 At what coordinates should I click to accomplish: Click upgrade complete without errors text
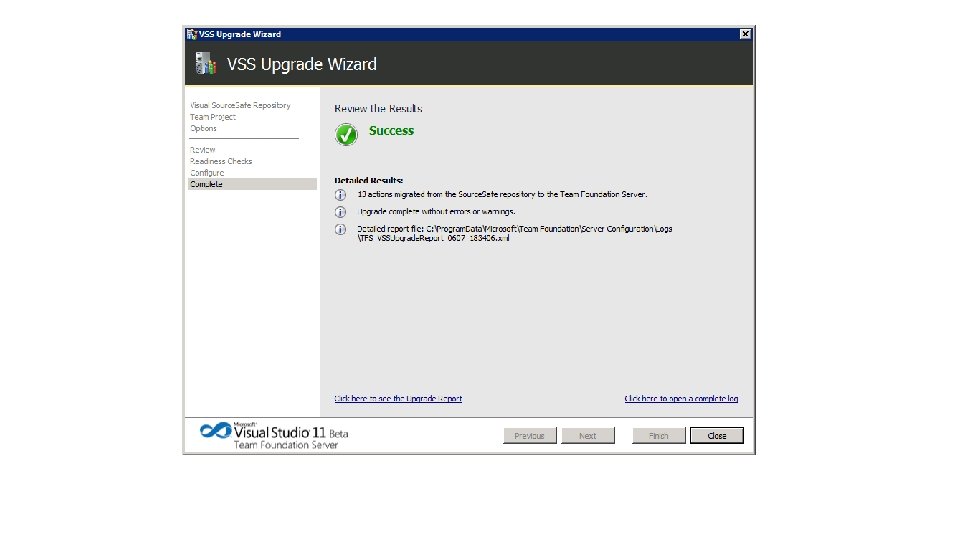point(437,211)
